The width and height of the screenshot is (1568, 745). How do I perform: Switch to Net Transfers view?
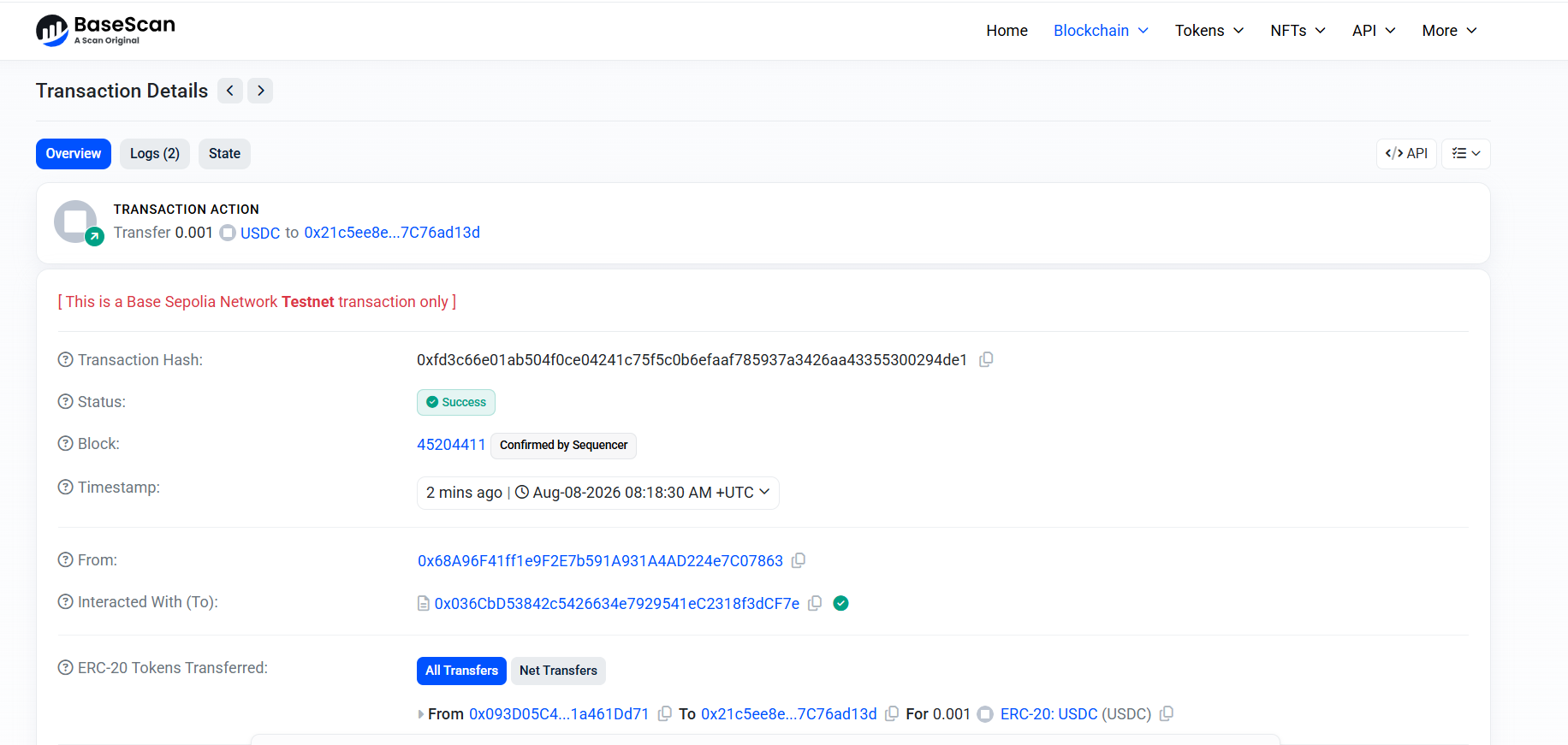(x=558, y=671)
